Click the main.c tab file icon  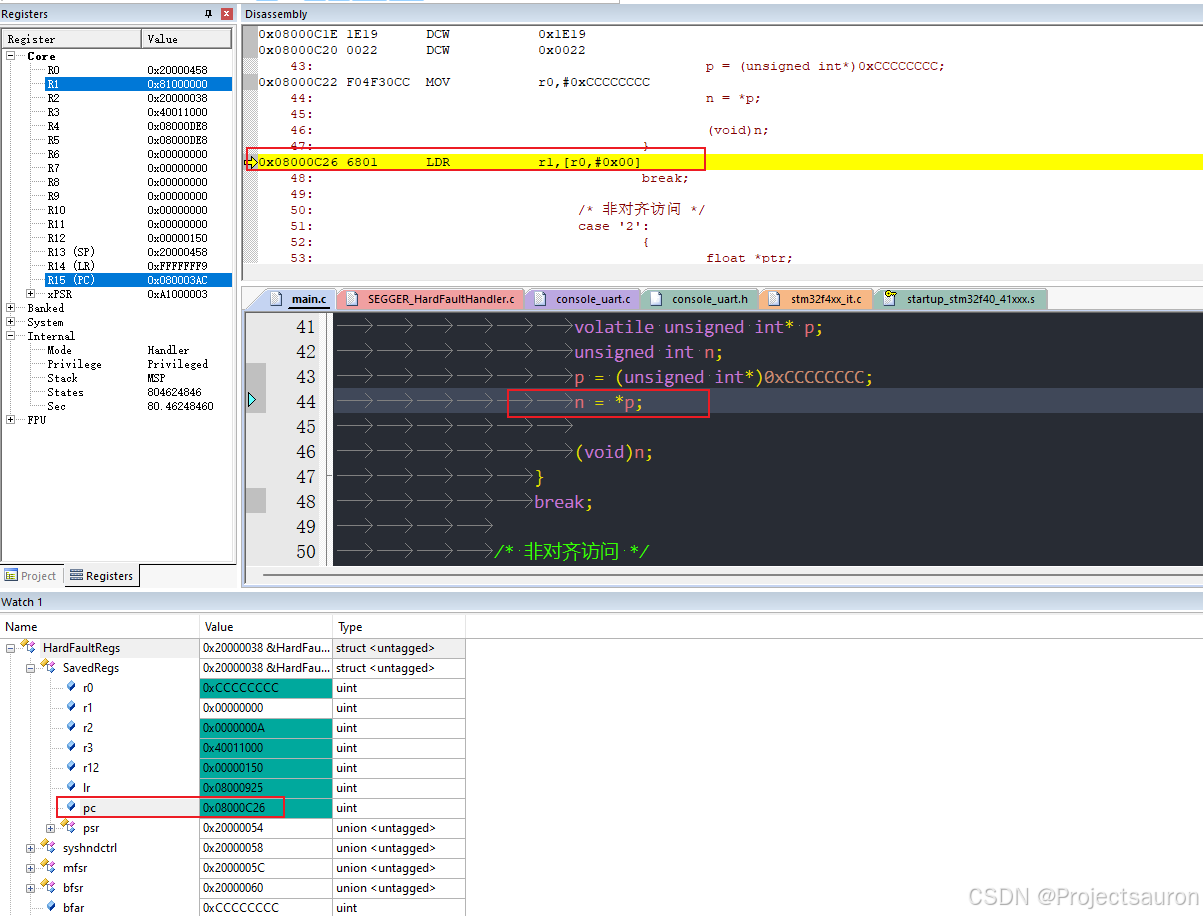click(x=277, y=299)
